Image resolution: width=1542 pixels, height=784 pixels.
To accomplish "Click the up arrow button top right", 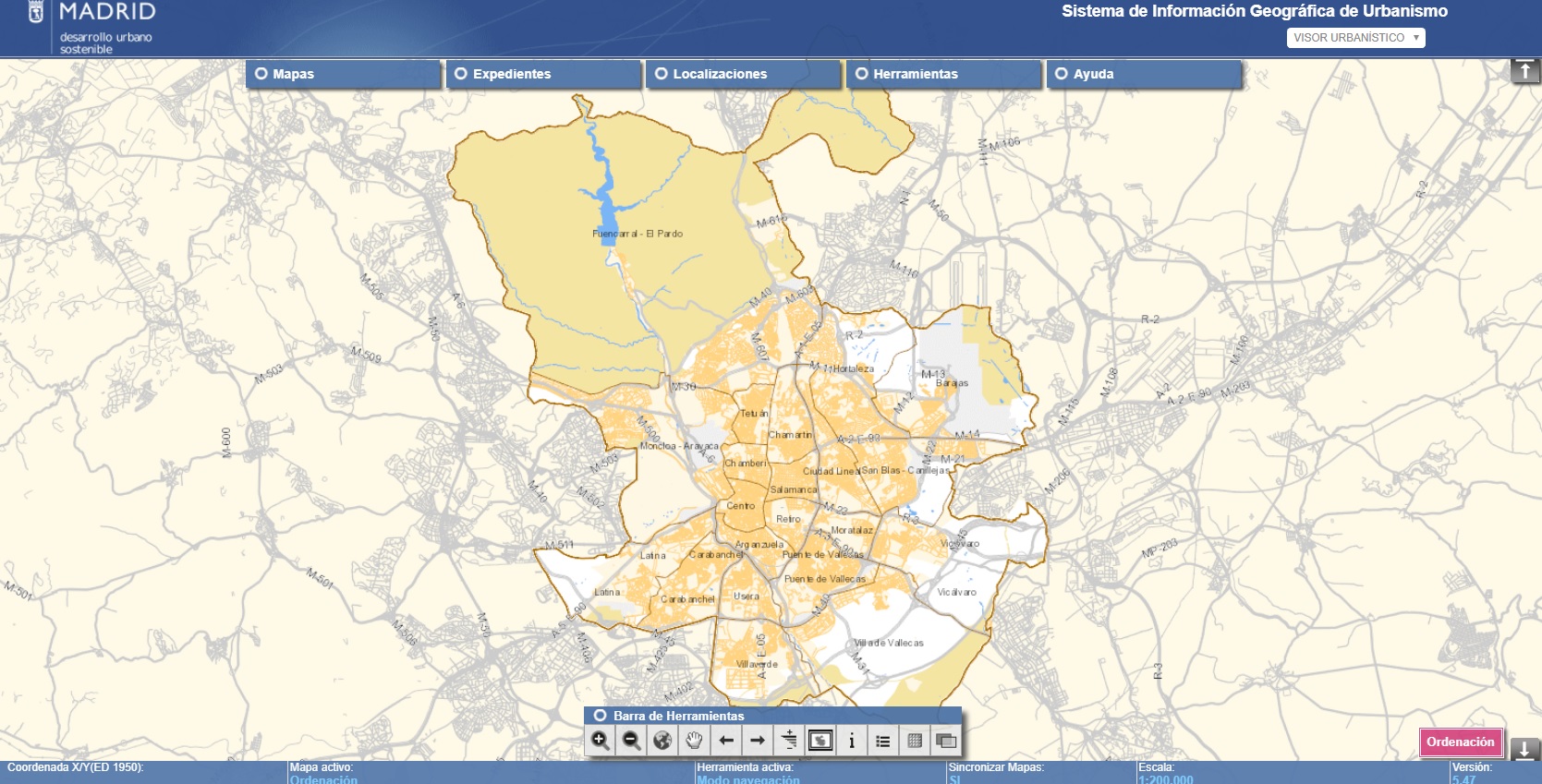I will [x=1524, y=71].
